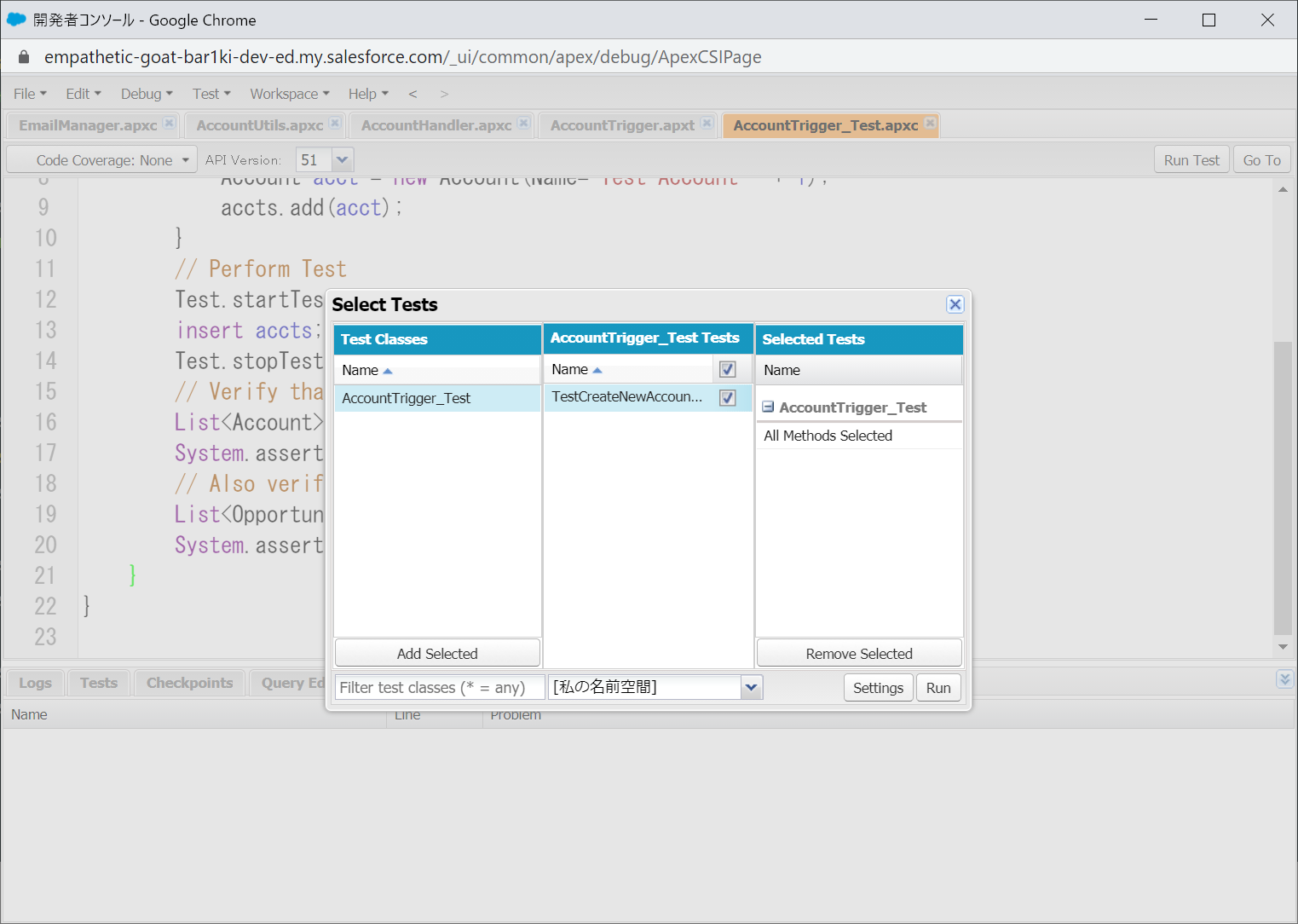Open the Query Editor tab
The height and width of the screenshot is (924, 1298).
pyautogui.click(x=289, y=683)
